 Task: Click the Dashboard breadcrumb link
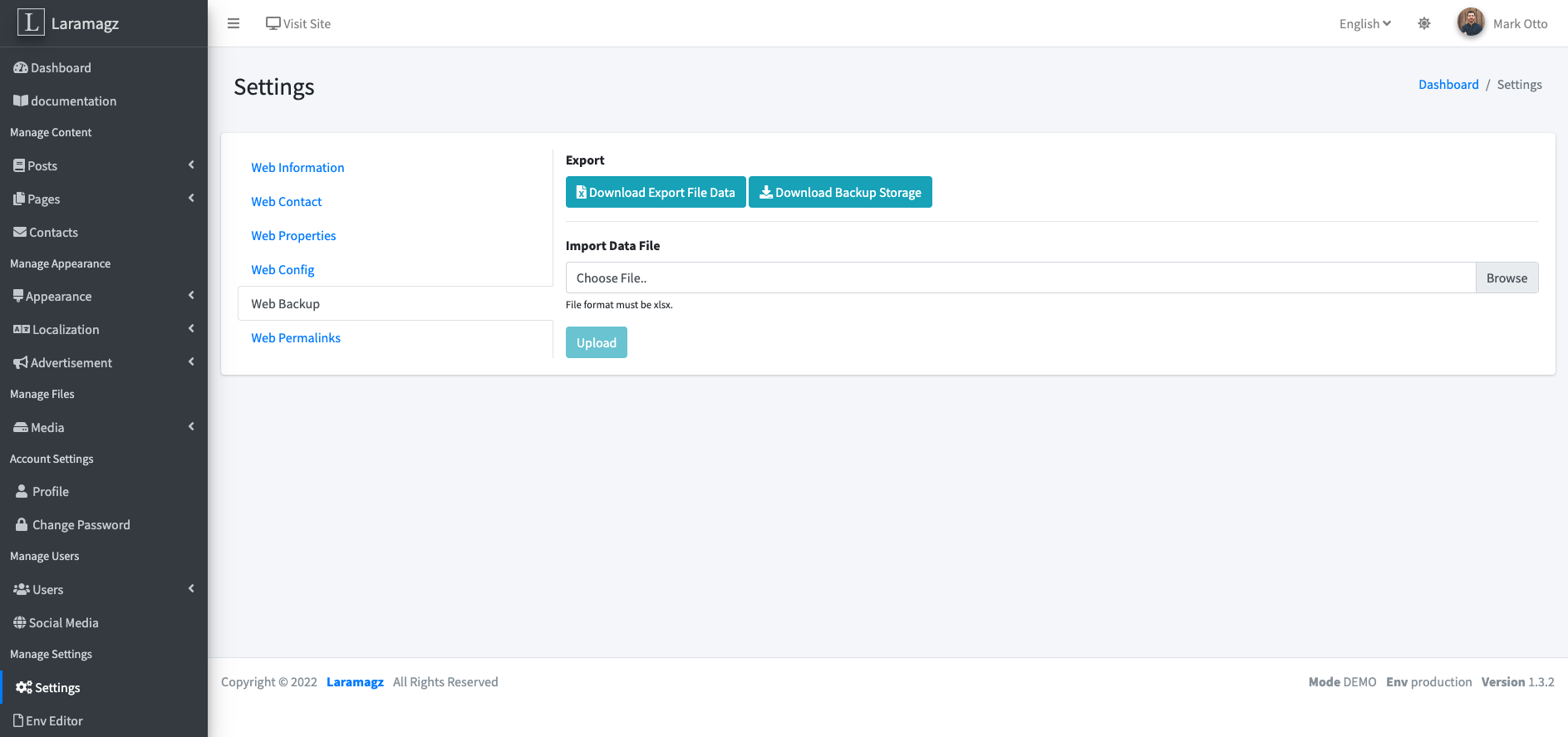(x=1448, y=85)
